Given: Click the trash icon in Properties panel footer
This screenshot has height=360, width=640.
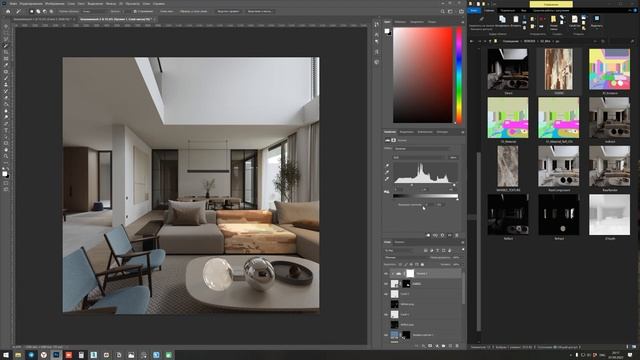Looking at the screenshot, I should (457, 235).
